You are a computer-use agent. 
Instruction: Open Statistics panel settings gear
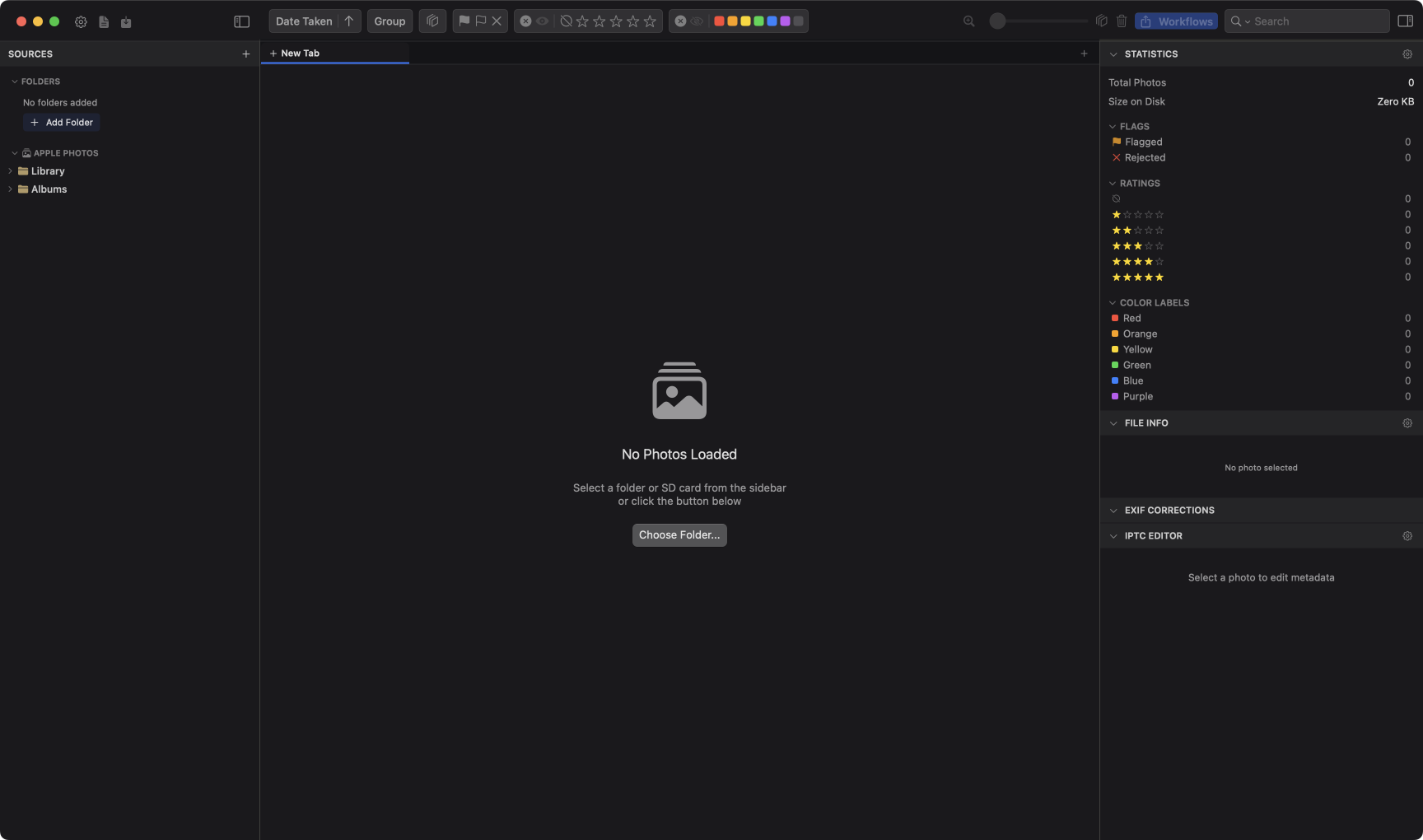click(1407, 54)
